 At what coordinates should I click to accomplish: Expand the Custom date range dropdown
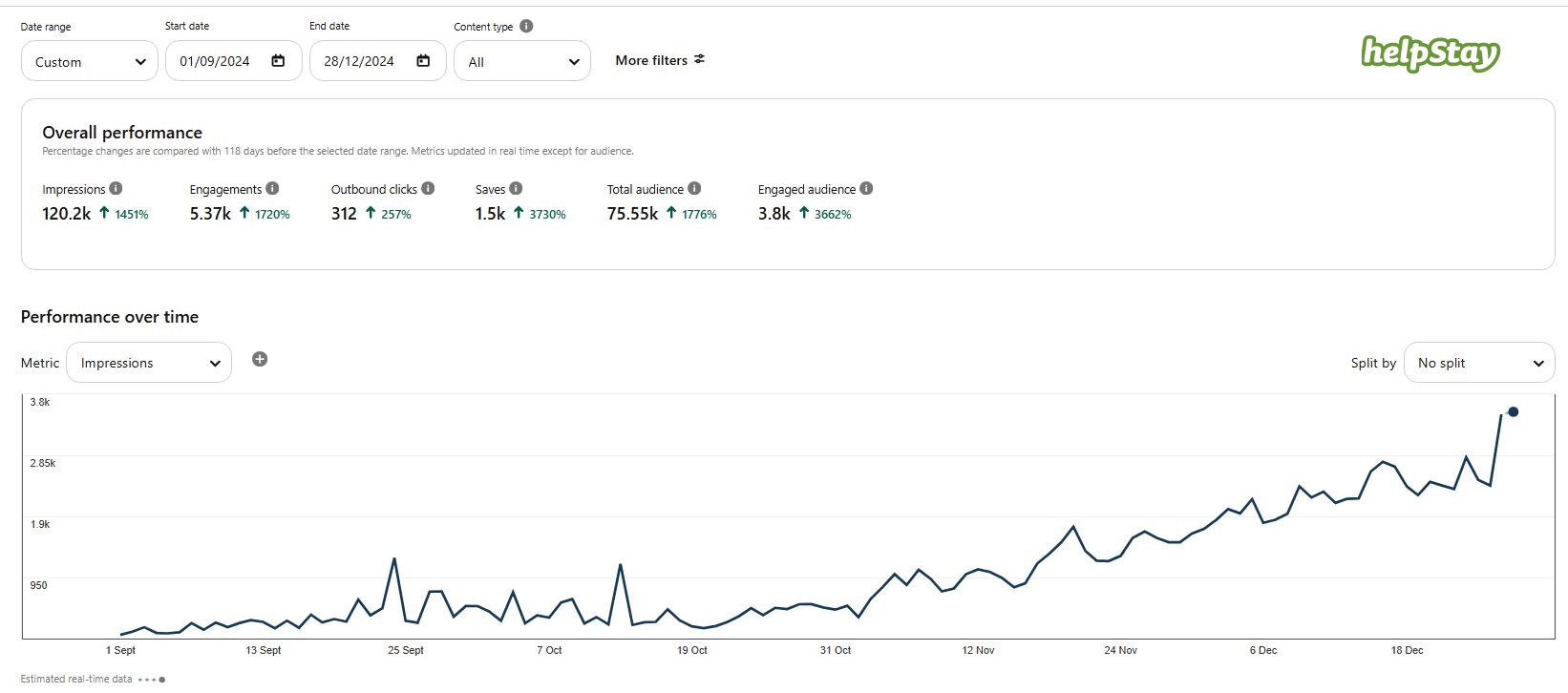coord(90,61)
